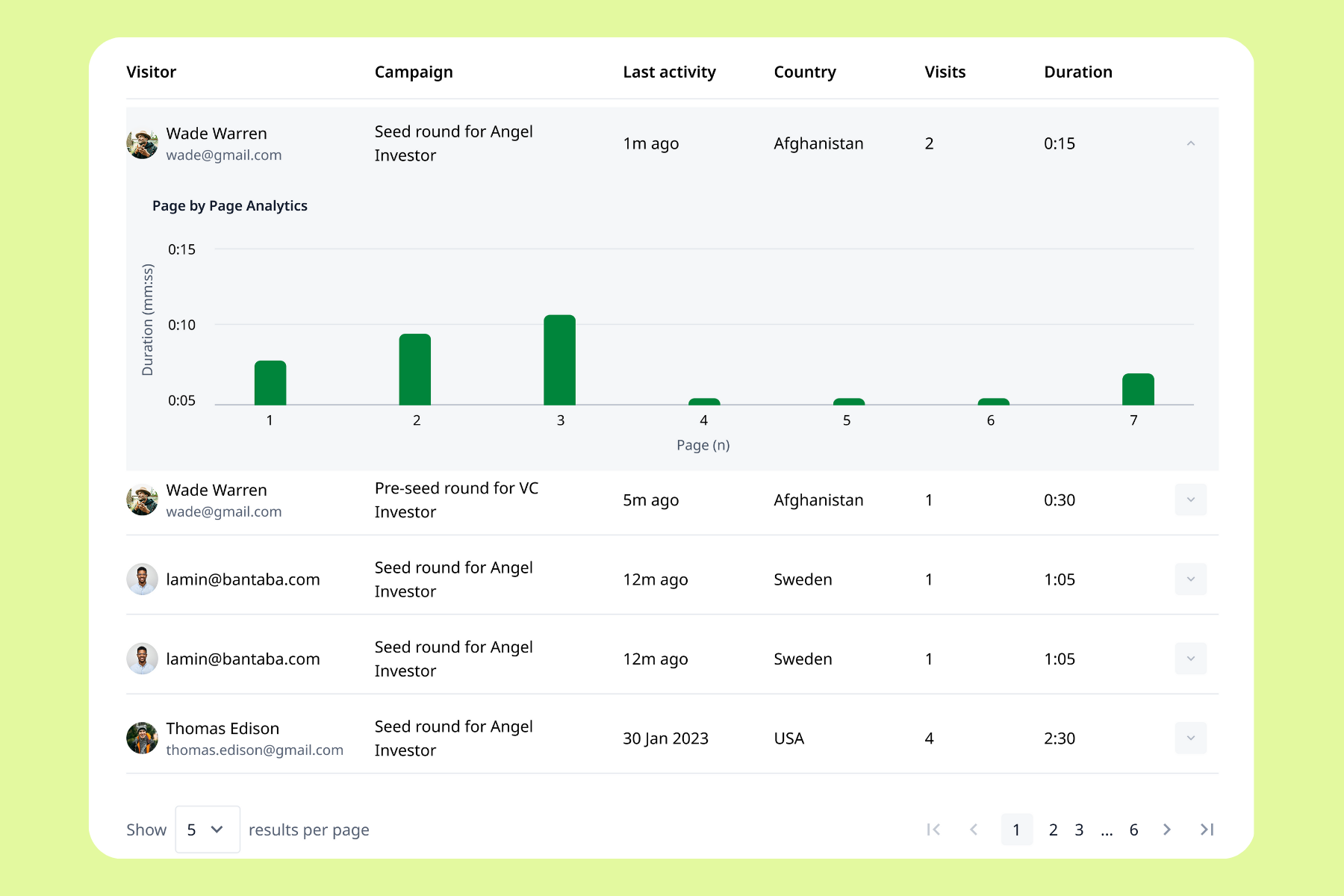Expand Thomas Edison's row details
1344x896 pixels.
(1191, 738)
